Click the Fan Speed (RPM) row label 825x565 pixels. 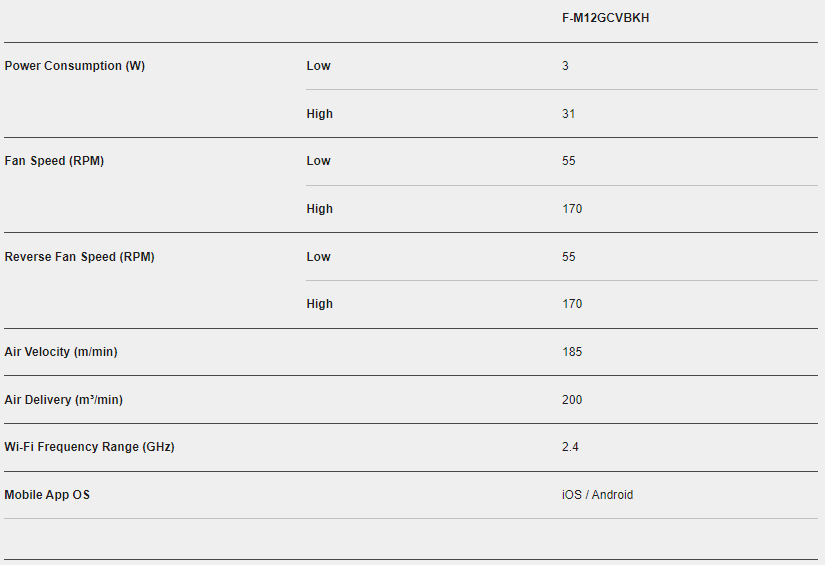pyautogui.click(x=54, y=161)
